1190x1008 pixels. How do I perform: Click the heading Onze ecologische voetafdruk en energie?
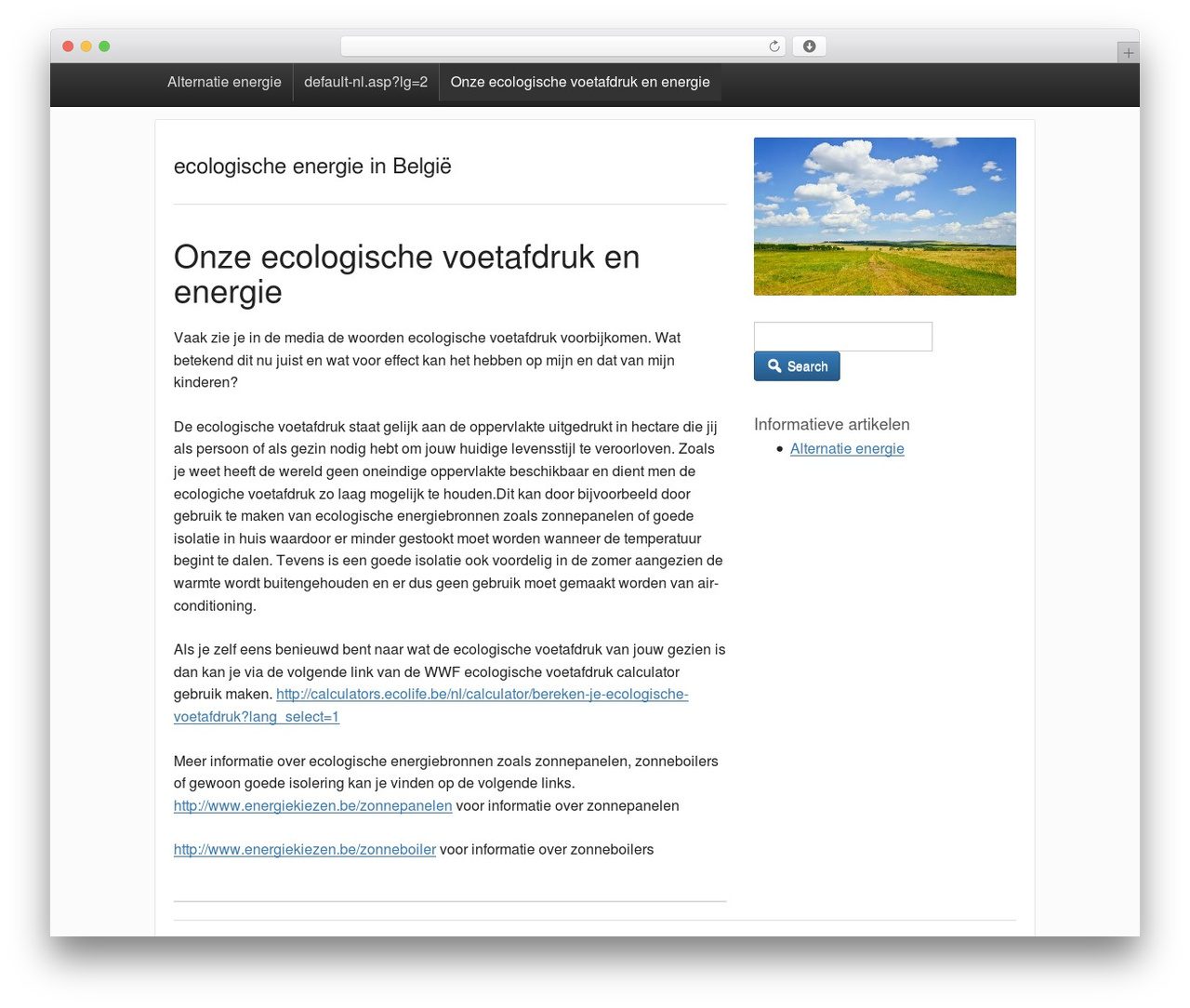(407, 274)
